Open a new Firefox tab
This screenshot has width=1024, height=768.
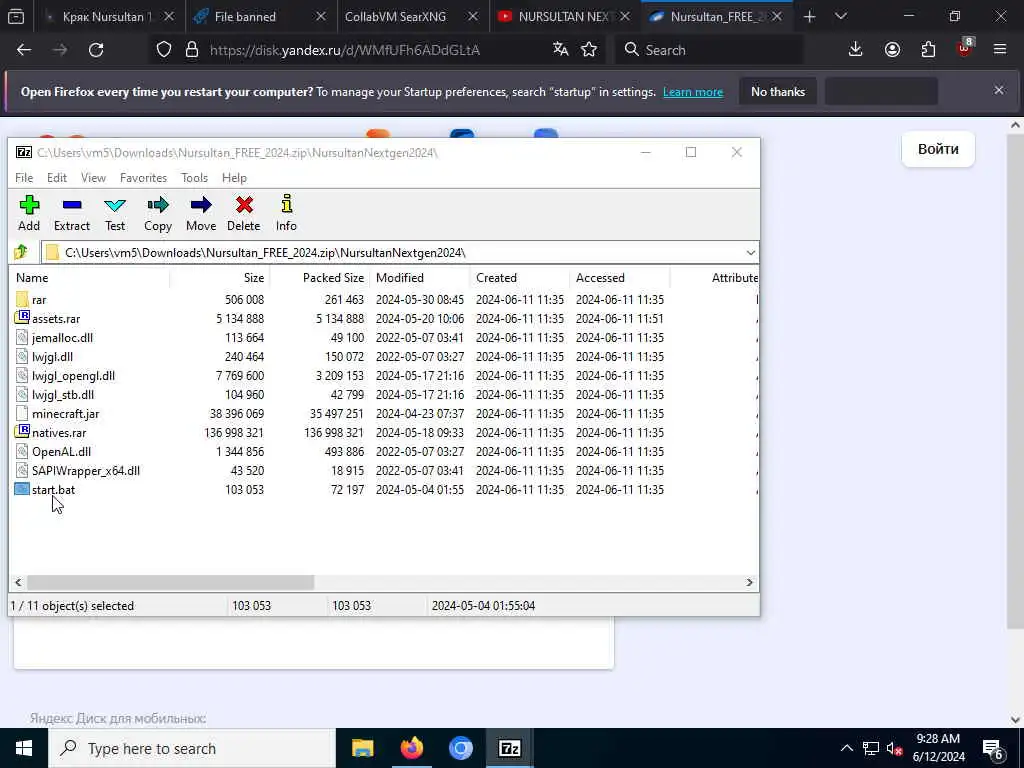809,16
